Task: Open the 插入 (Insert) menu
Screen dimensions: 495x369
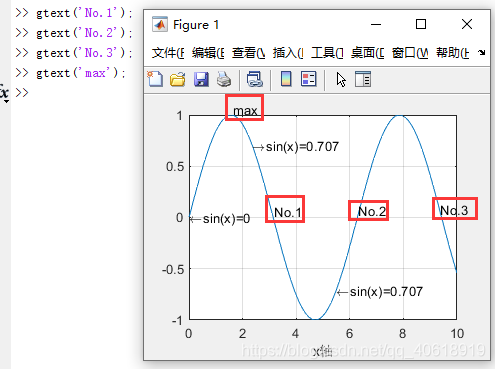Action: click(288, 53)
